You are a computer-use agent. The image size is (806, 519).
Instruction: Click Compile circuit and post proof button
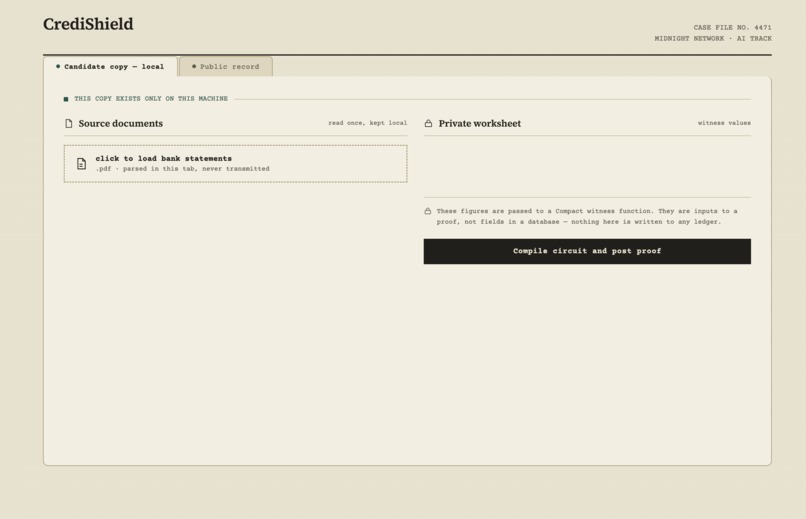587,251
